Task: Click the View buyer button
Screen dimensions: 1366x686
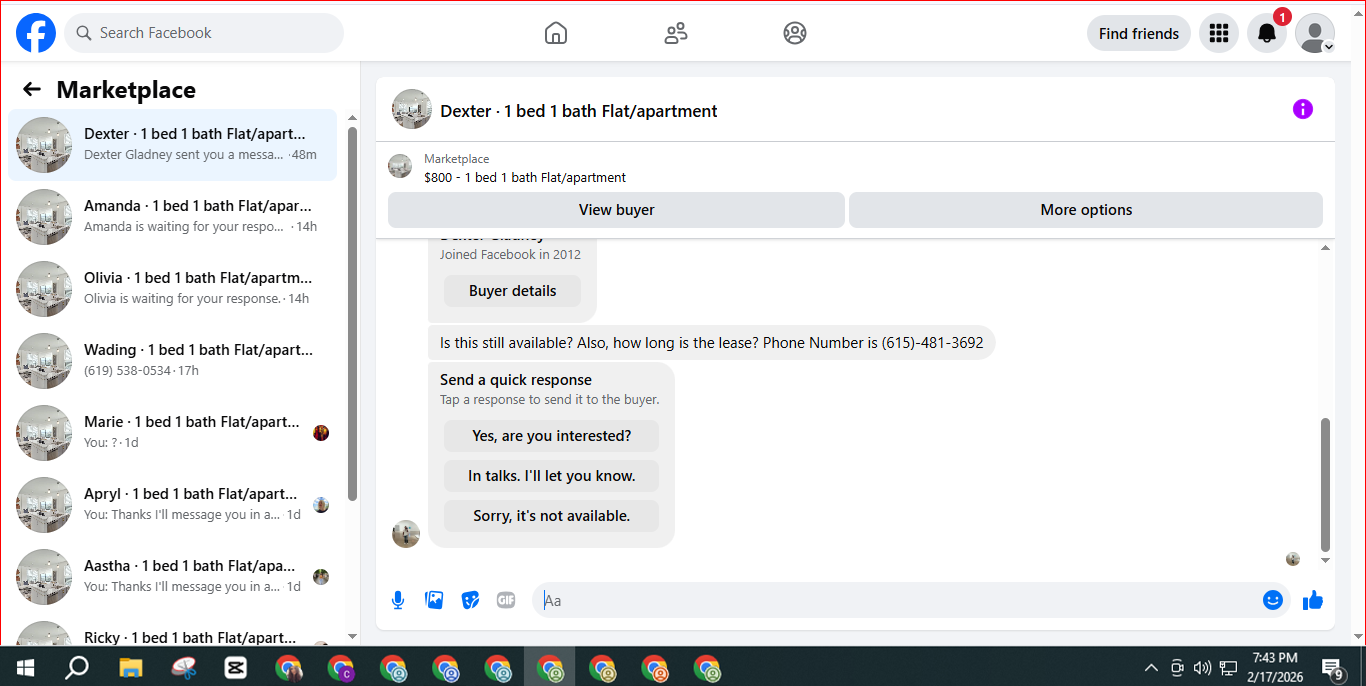Action: (x=616, y=210)
